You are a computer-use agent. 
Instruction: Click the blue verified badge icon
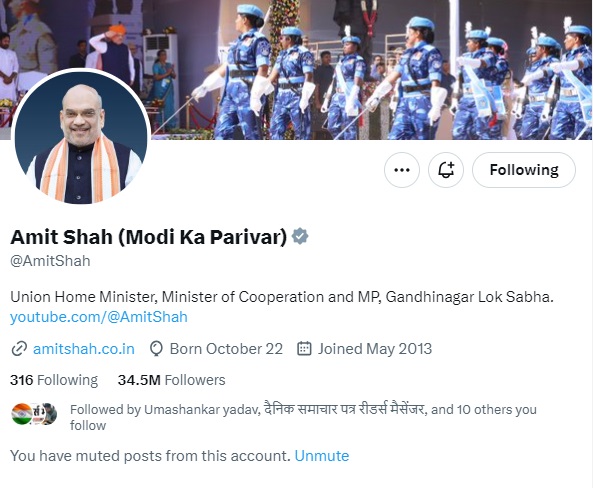[x=300, y=236]
